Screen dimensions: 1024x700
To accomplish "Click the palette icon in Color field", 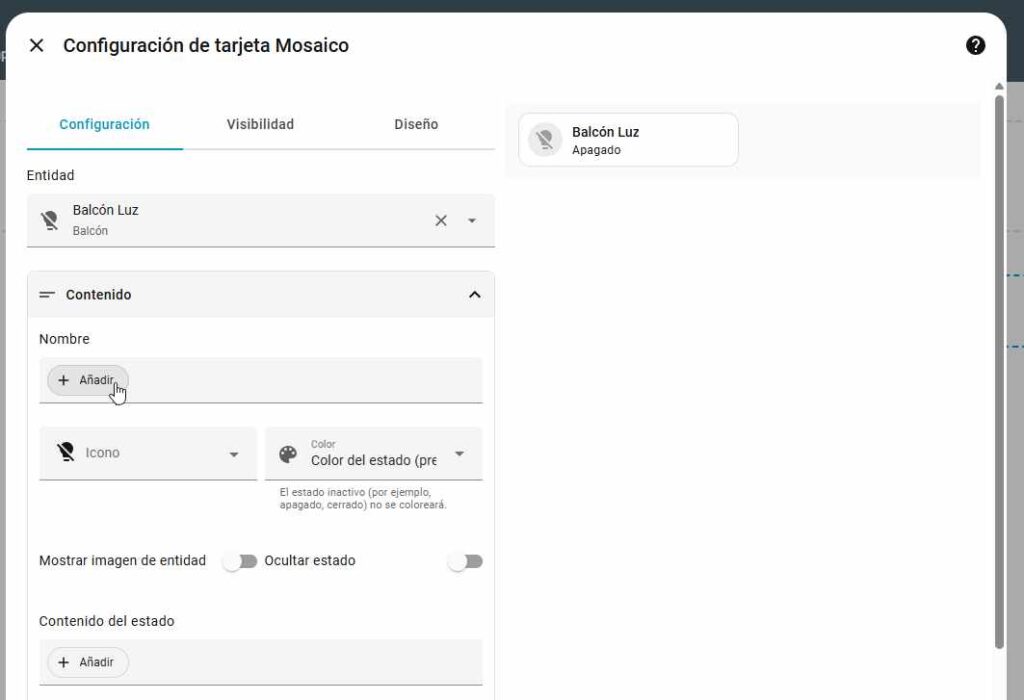I will pyautogui.click(x=288, y=454).
